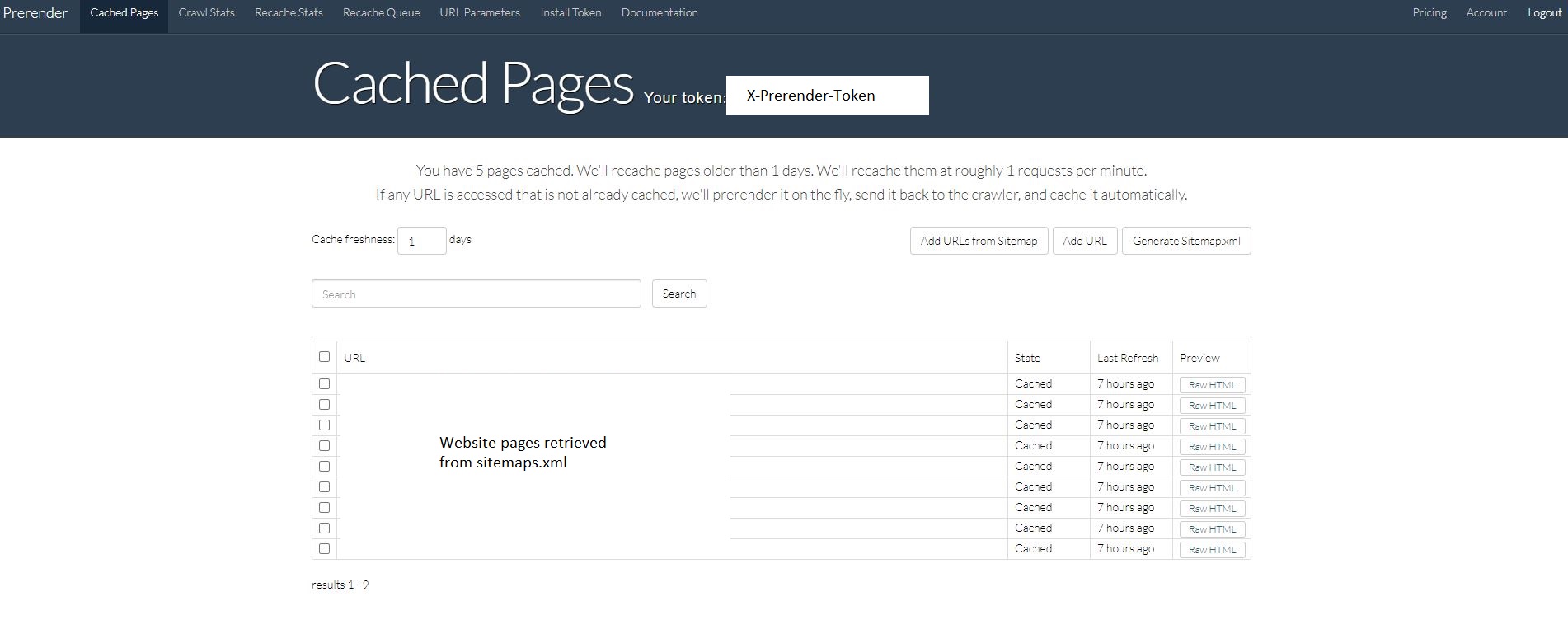1568x620 pixels.
Task: Open the Recache Stats tab
Action: (289, 13)
